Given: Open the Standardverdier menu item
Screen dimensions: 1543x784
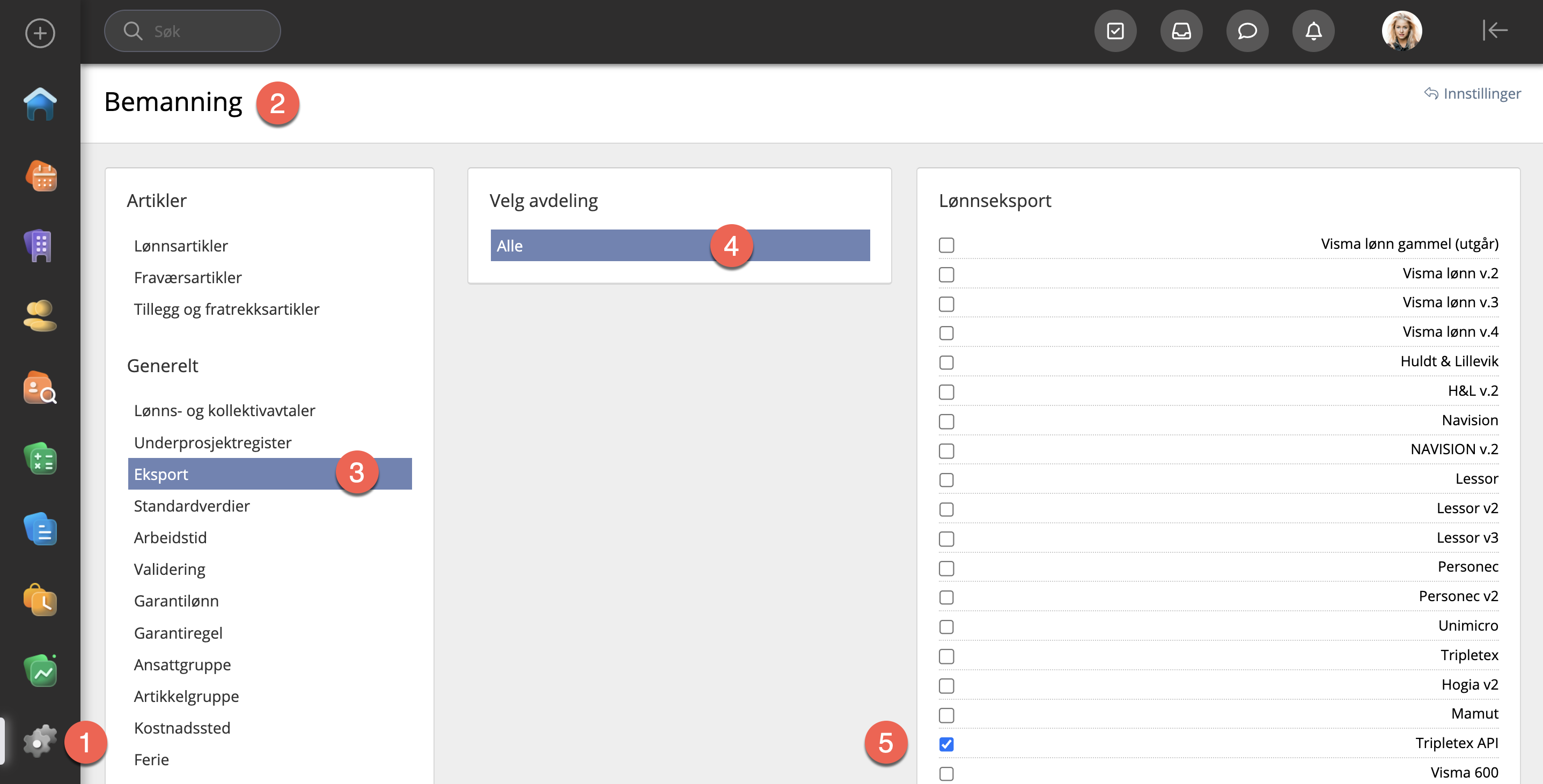Looking at the screenshot, I should 192,506.
